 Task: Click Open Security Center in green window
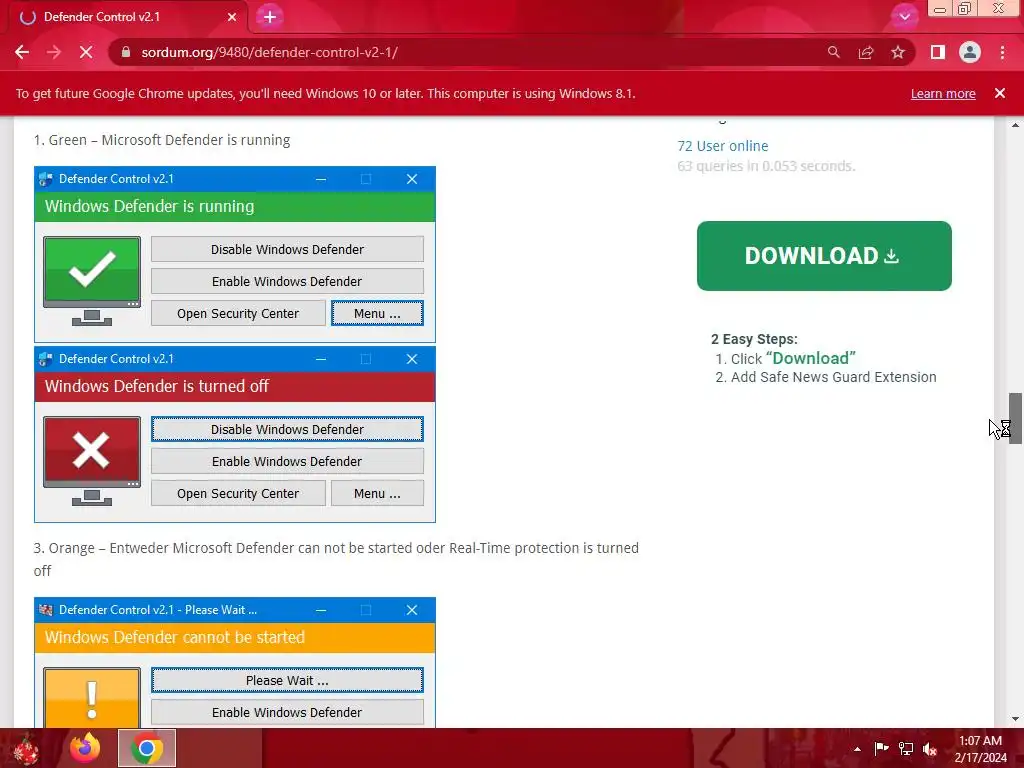[x=238, y=313]
